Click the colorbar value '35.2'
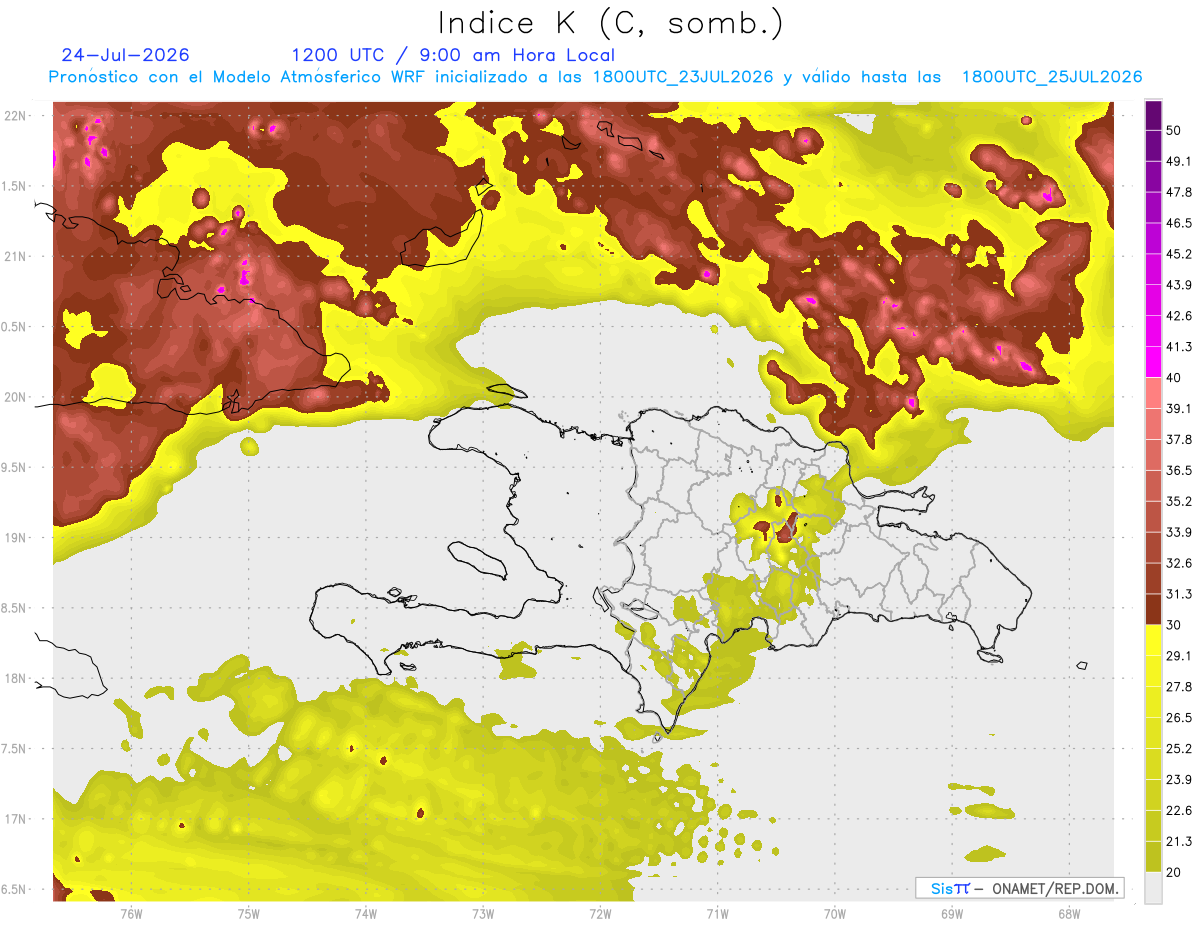The height and width of the screenshot is (927, 1200). (x=1178, y=501)
